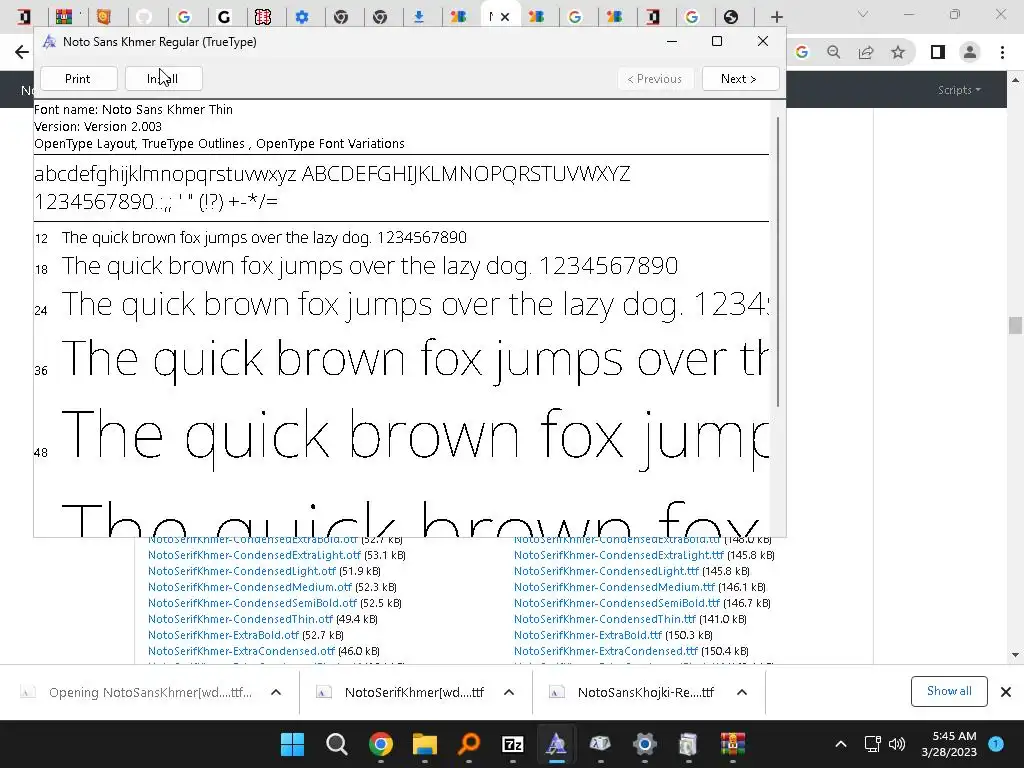Screen dimensions: 1024x768
Task: Open clock and date in taskbar
Action: tap(949, 744)
